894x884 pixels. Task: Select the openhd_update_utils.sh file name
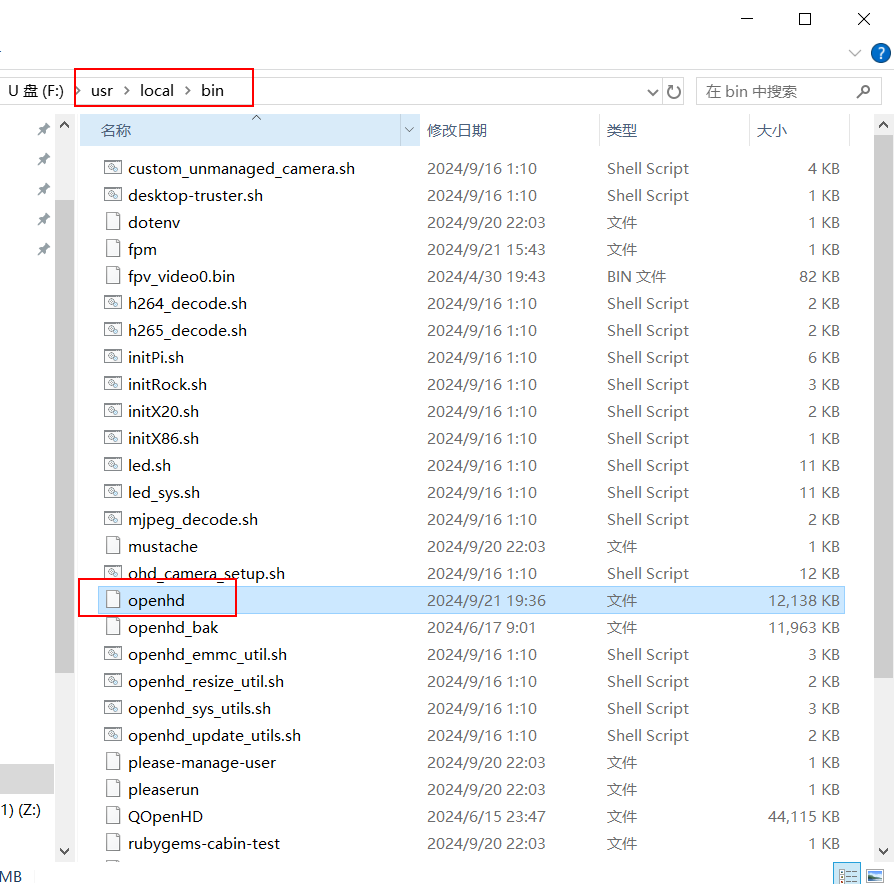pyautogui.click(x=214, y=735)
